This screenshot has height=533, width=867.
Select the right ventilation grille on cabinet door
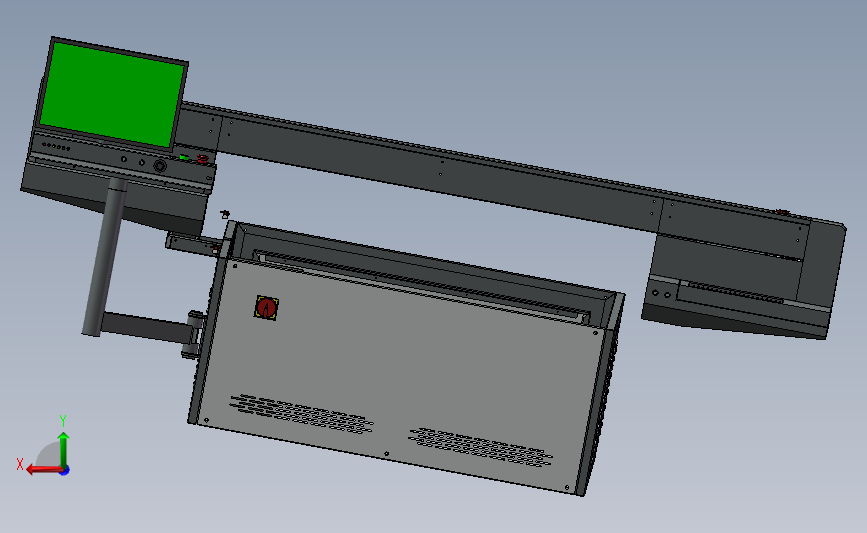point(480,447)
